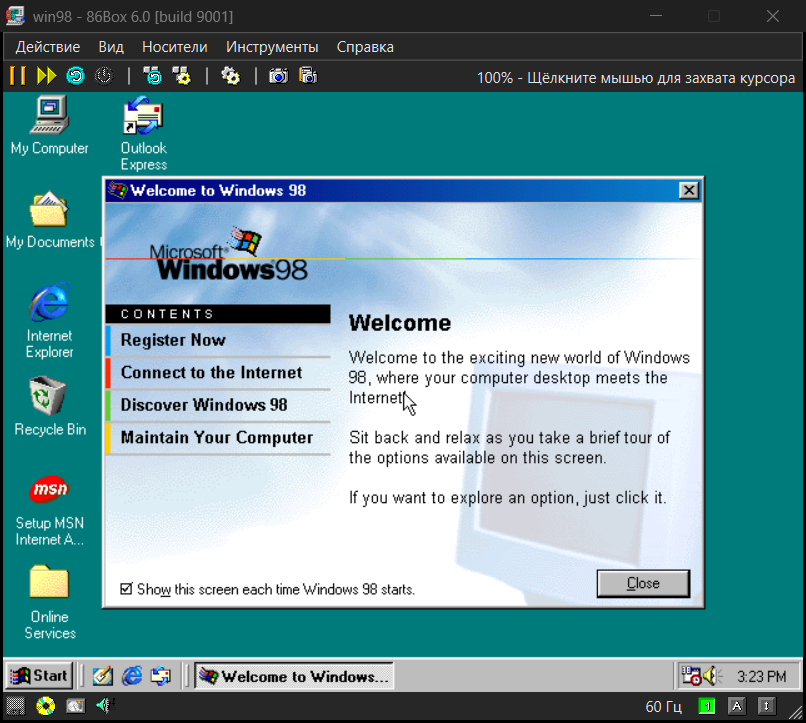Click the CONTENTS header bar

point(218,314)
